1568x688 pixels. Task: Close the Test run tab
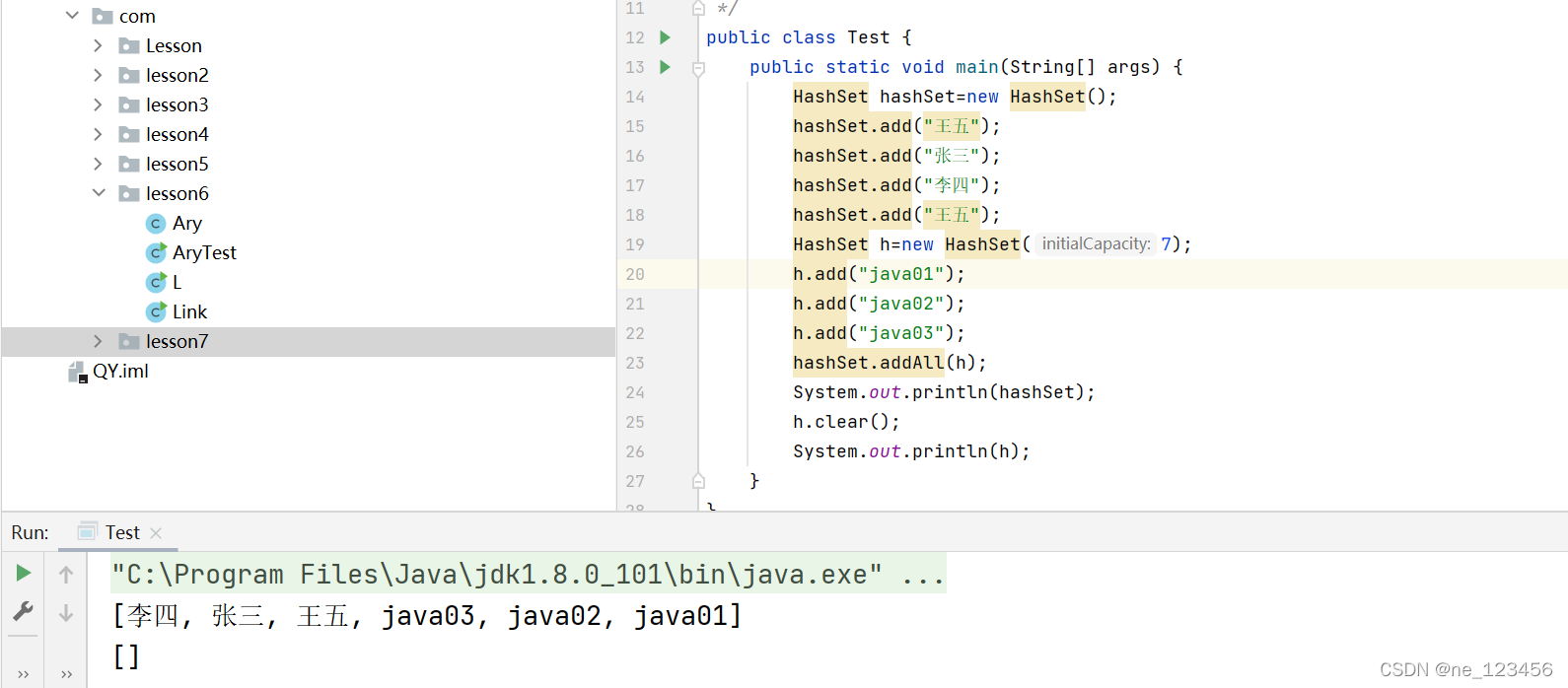pyautogui.click(x=156, y=532)
